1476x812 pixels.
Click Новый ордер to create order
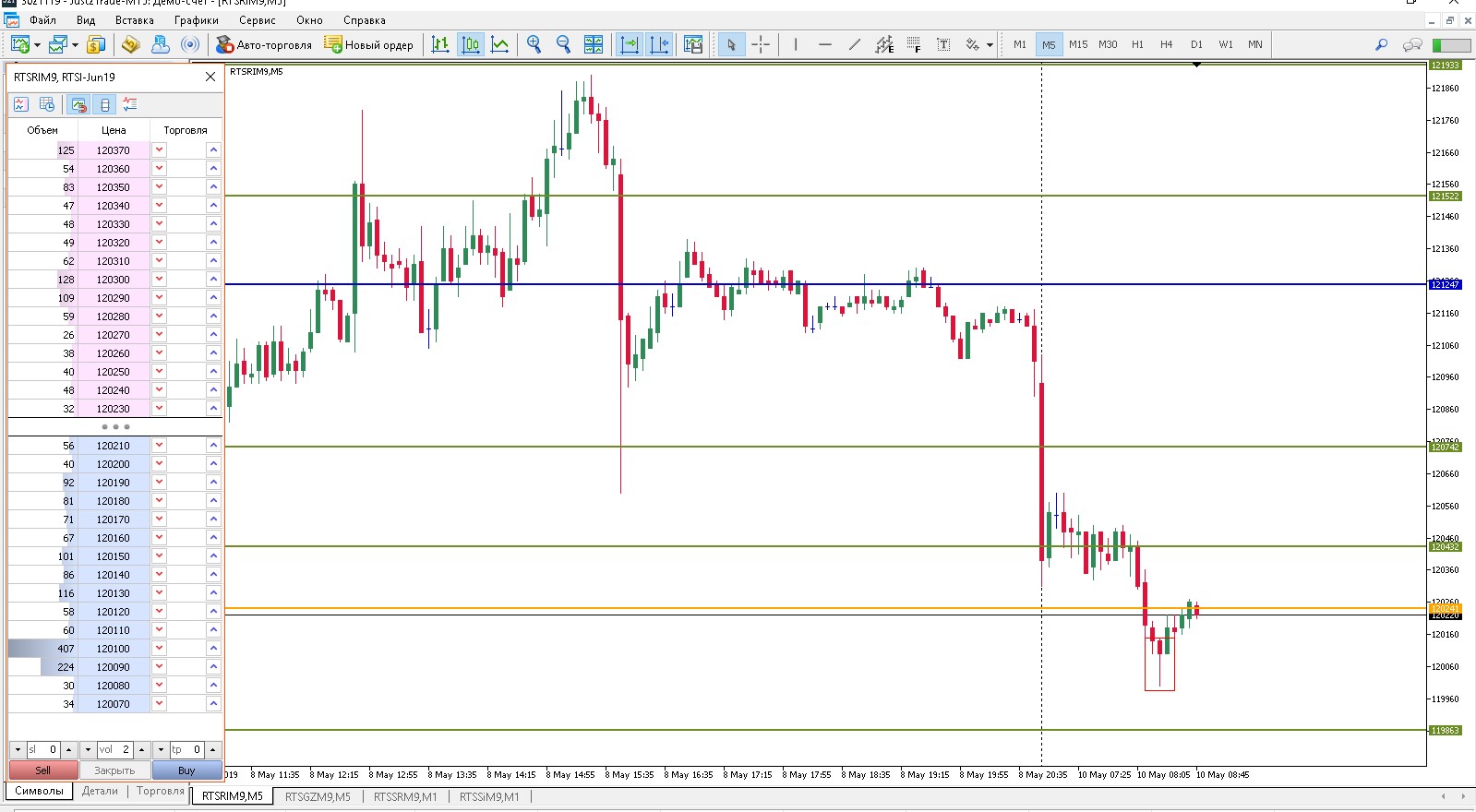pyautogui.click(x=369, y=44)
